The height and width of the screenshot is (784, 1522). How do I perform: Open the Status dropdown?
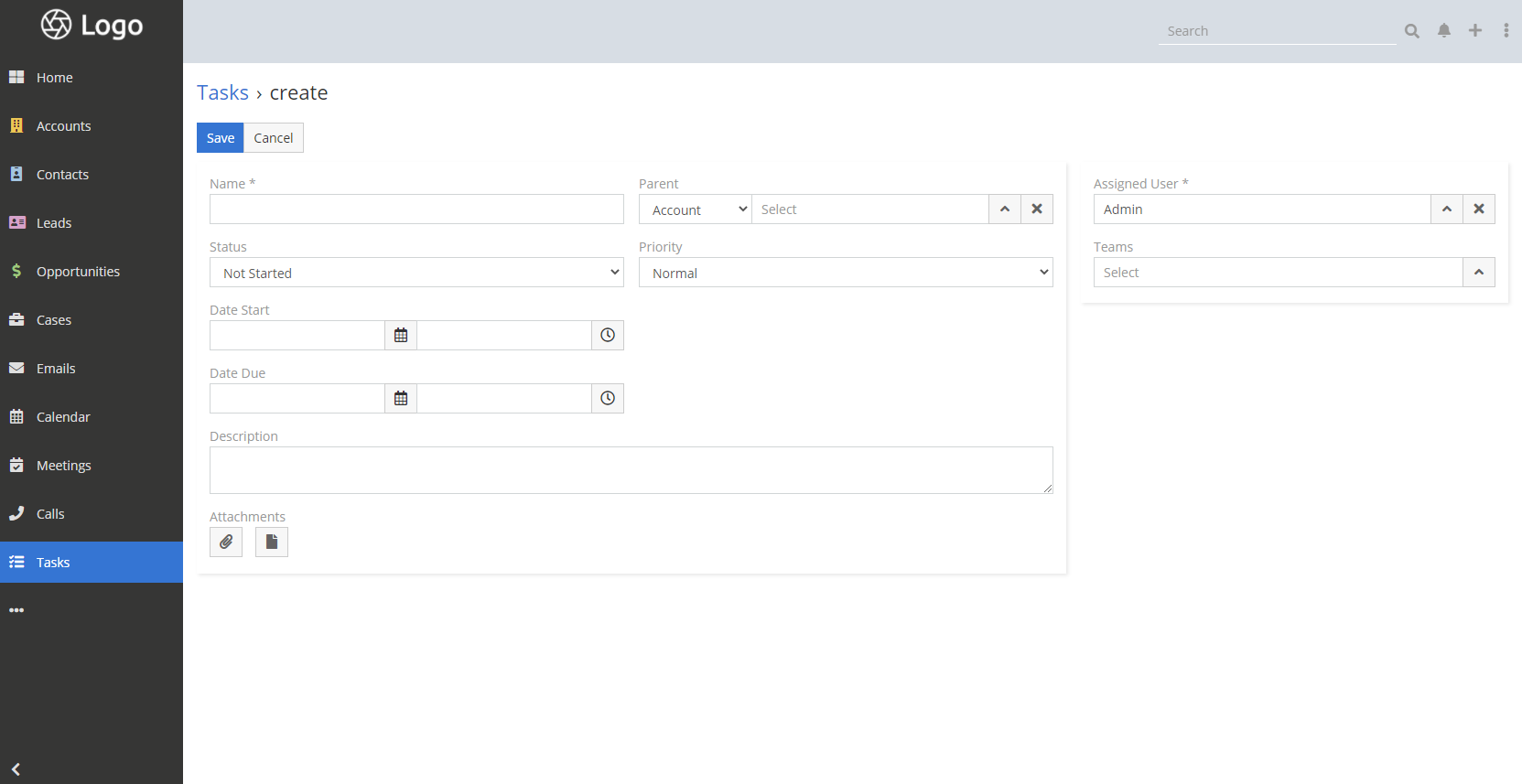point(416,273)
